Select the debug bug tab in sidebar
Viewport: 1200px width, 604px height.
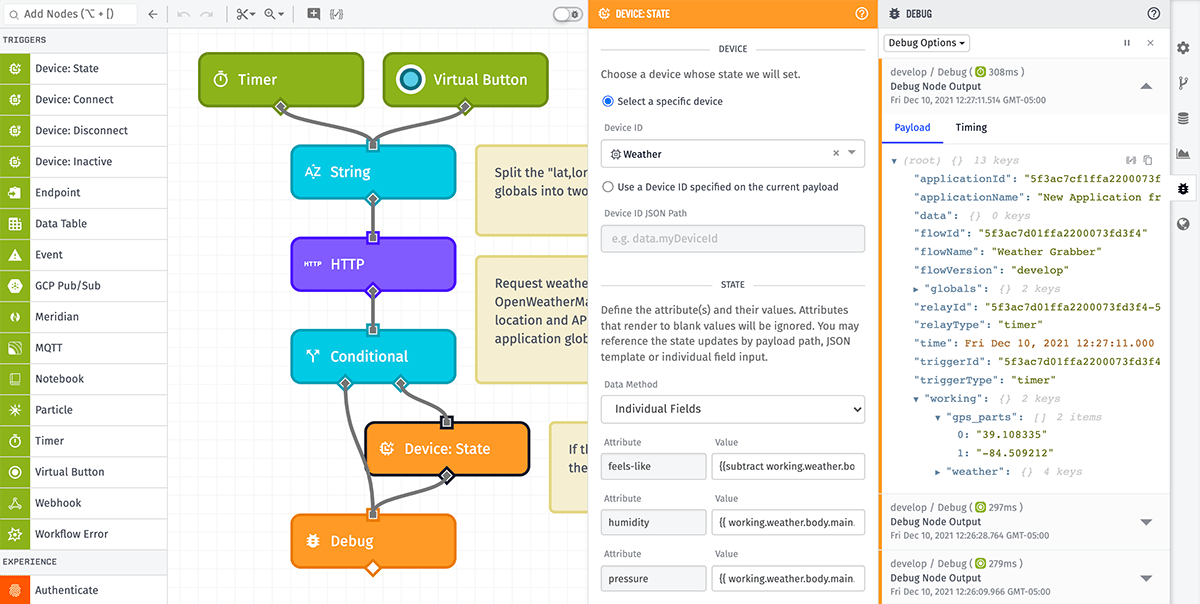(x=1183, y=188)
